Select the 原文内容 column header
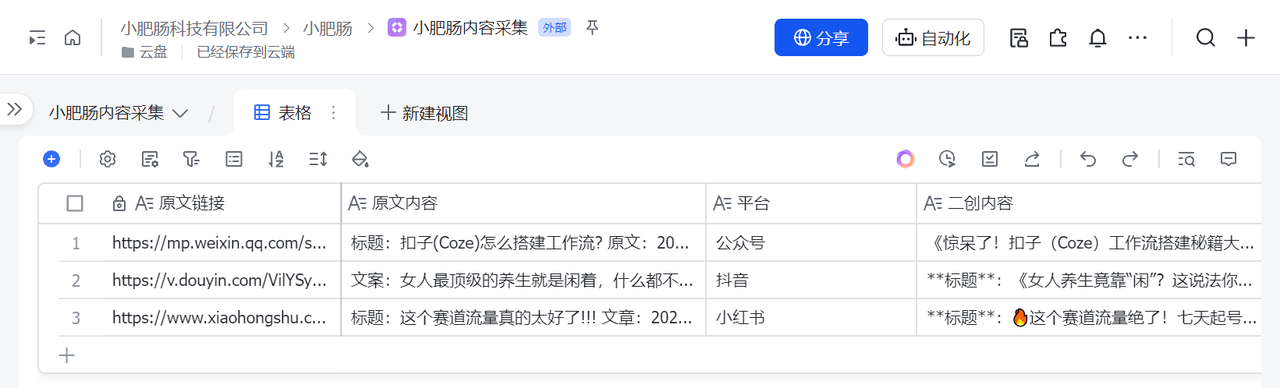The image size is (1280, 388). [x=523, y=204]
